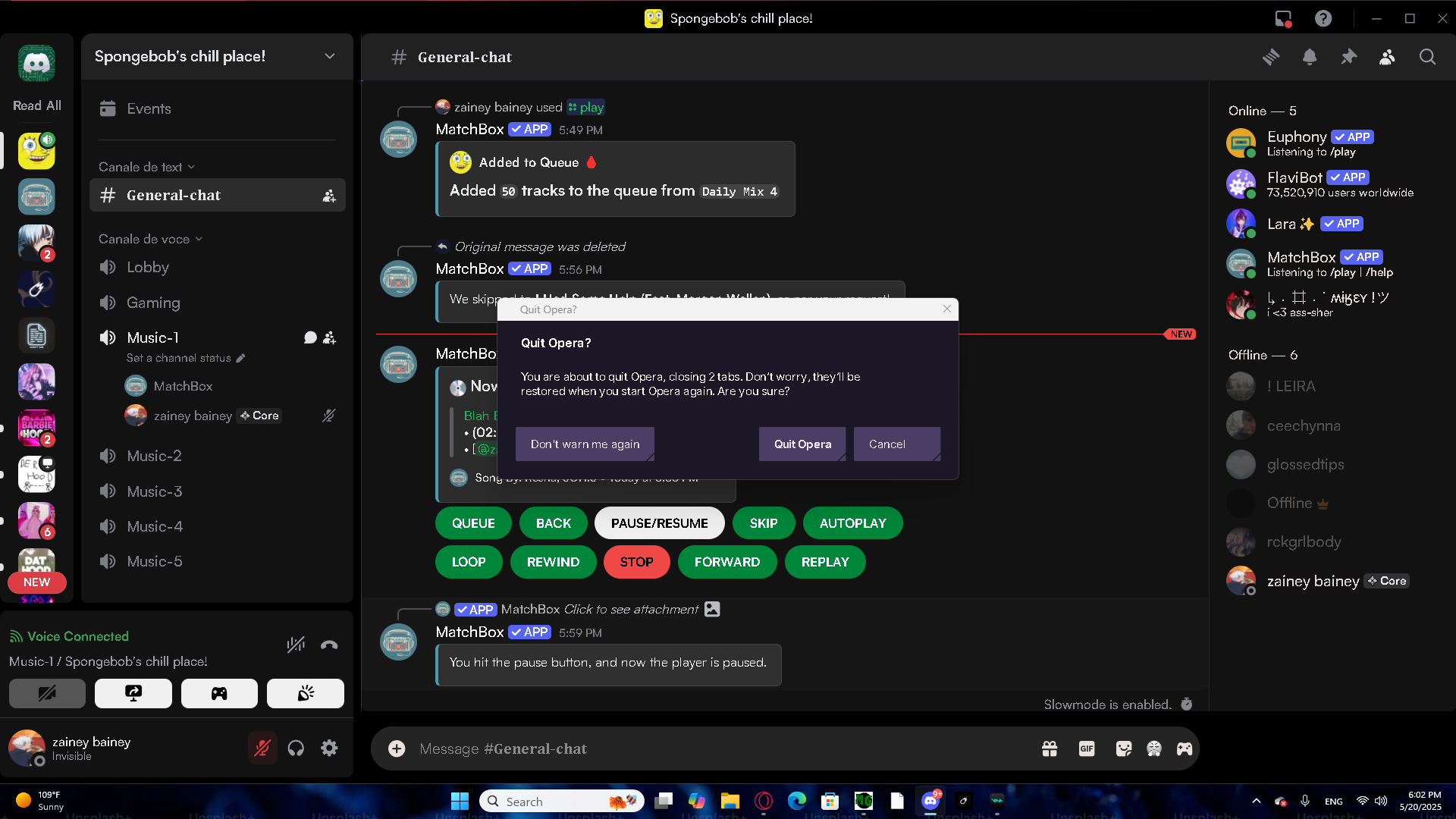Open the GIF picker
The width and height of the screenshot is (1456, 819).
click(1087, 748)
